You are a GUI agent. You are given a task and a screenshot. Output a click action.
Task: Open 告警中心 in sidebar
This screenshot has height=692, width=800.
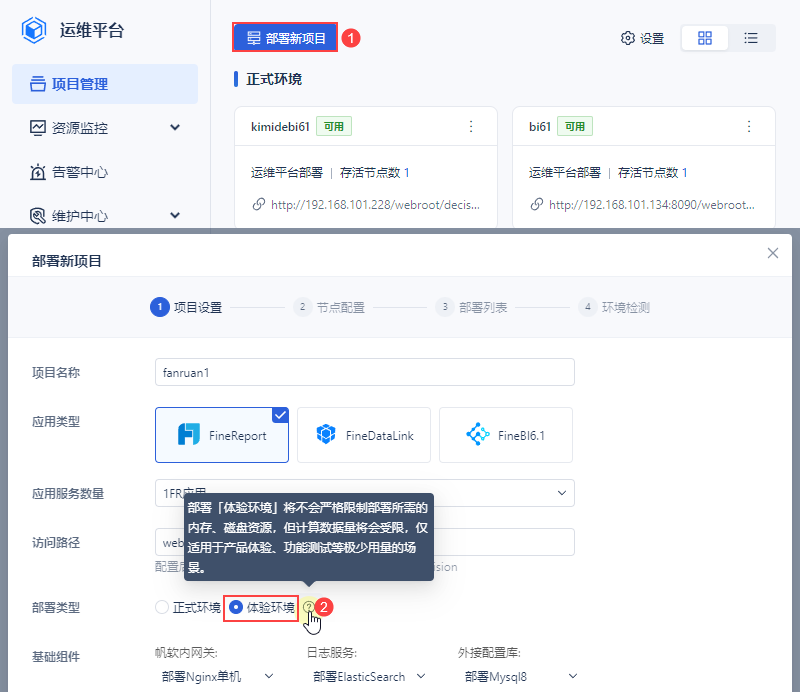click(x=105, y=172)
